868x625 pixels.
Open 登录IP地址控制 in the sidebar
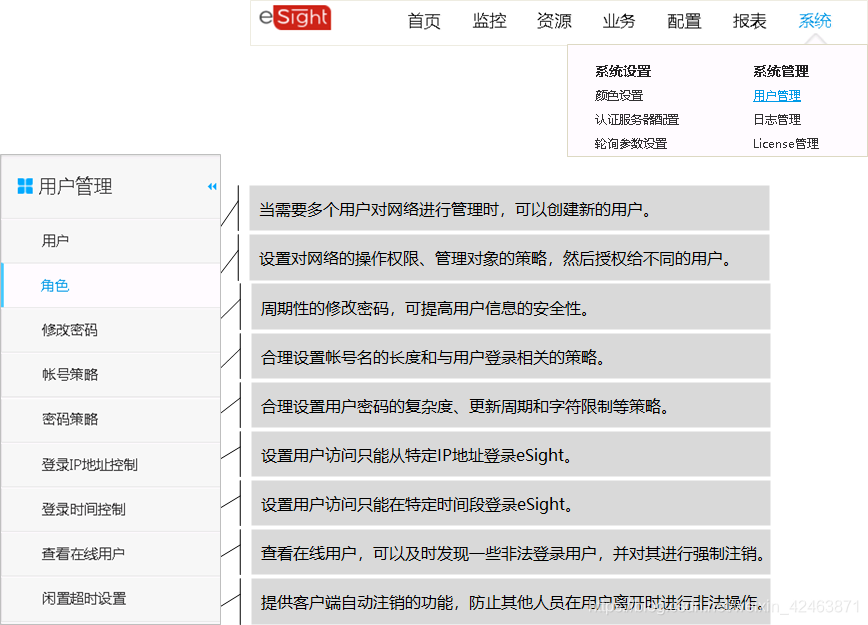point(111,464)
